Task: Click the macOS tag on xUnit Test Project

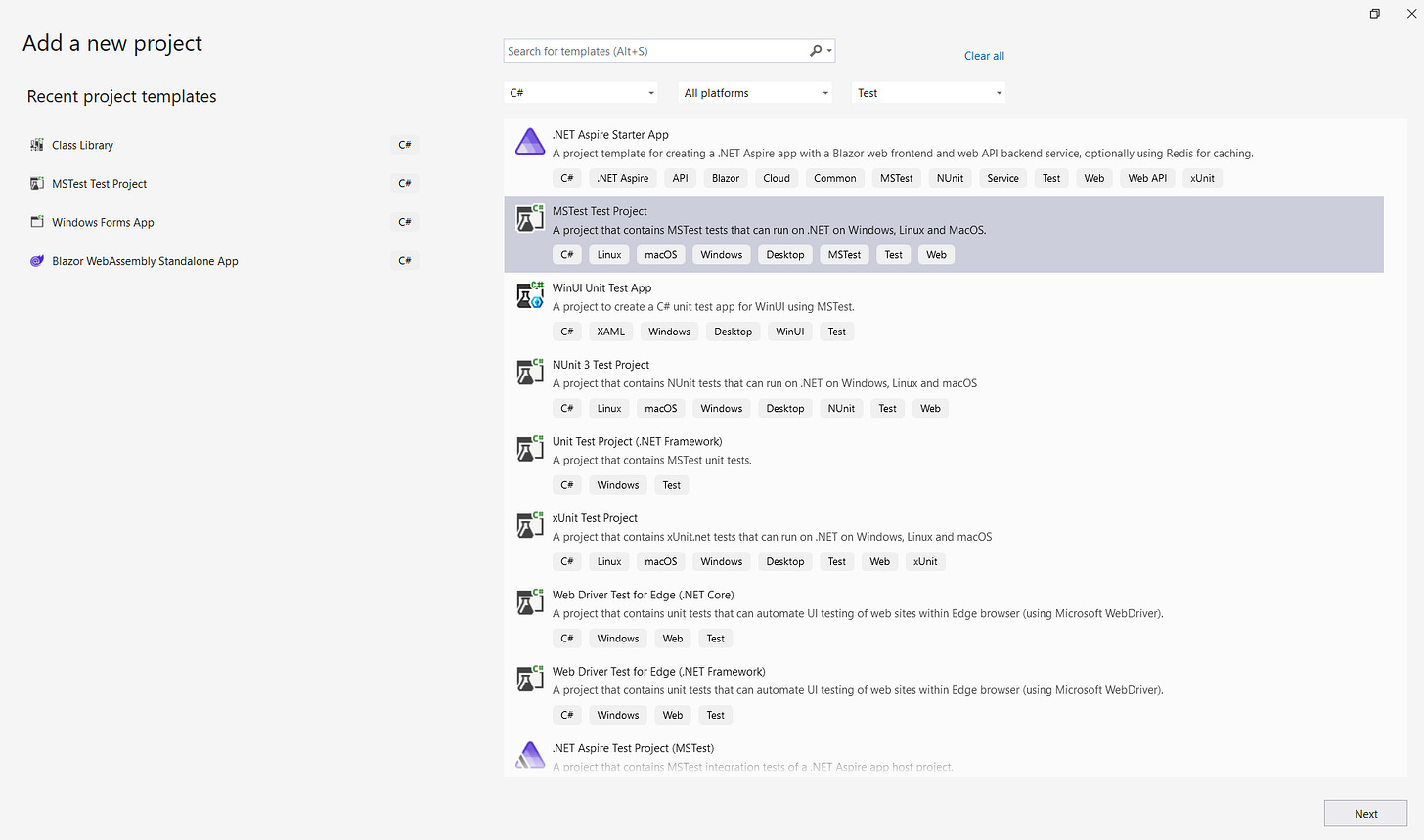Action: [x=661, y=562]
